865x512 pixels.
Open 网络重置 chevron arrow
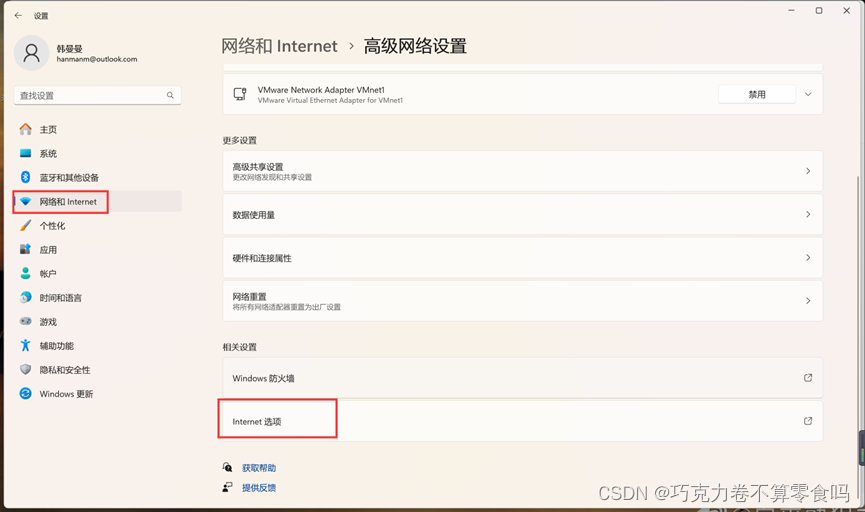coord(808,301)
